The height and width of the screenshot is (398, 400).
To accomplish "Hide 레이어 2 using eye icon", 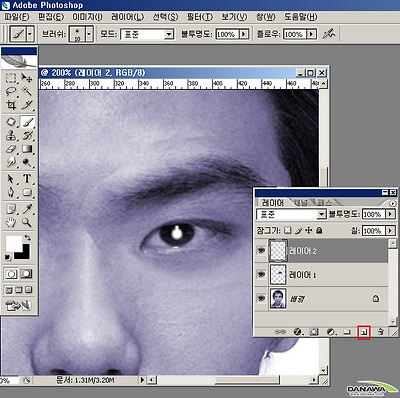I will coord(261,250).
